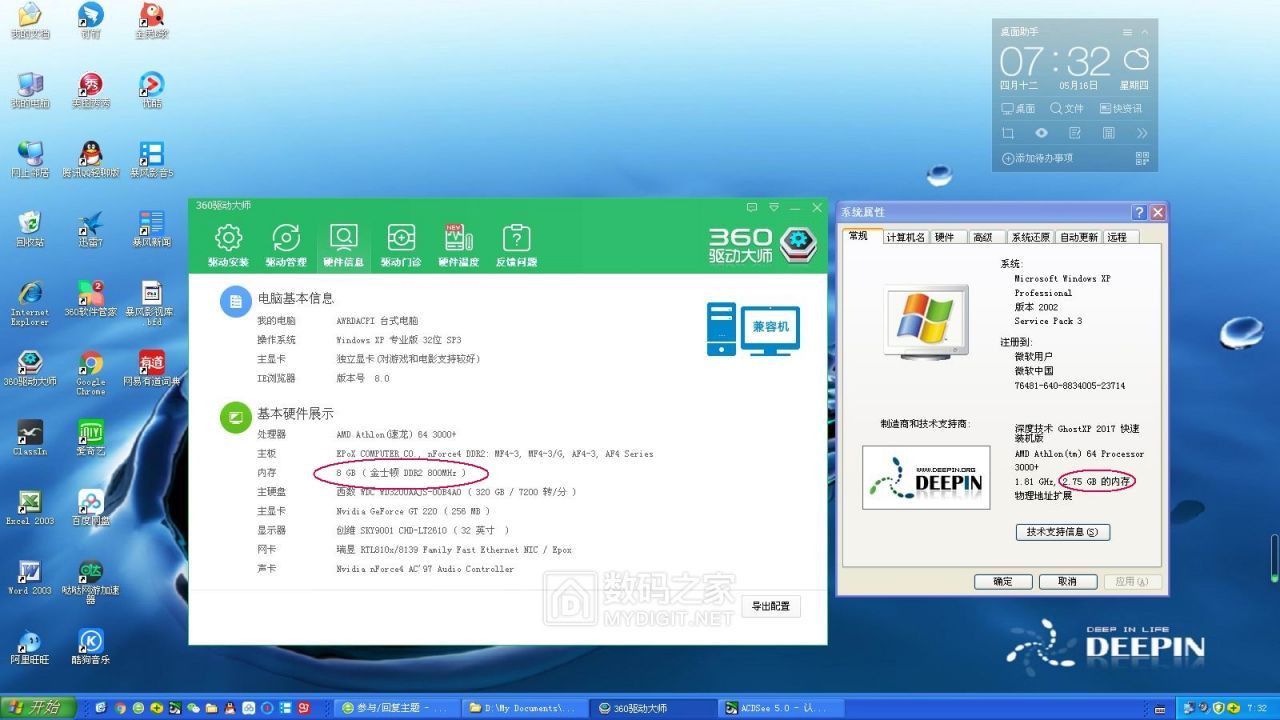Click 开始 Start button

click(38, 707)
